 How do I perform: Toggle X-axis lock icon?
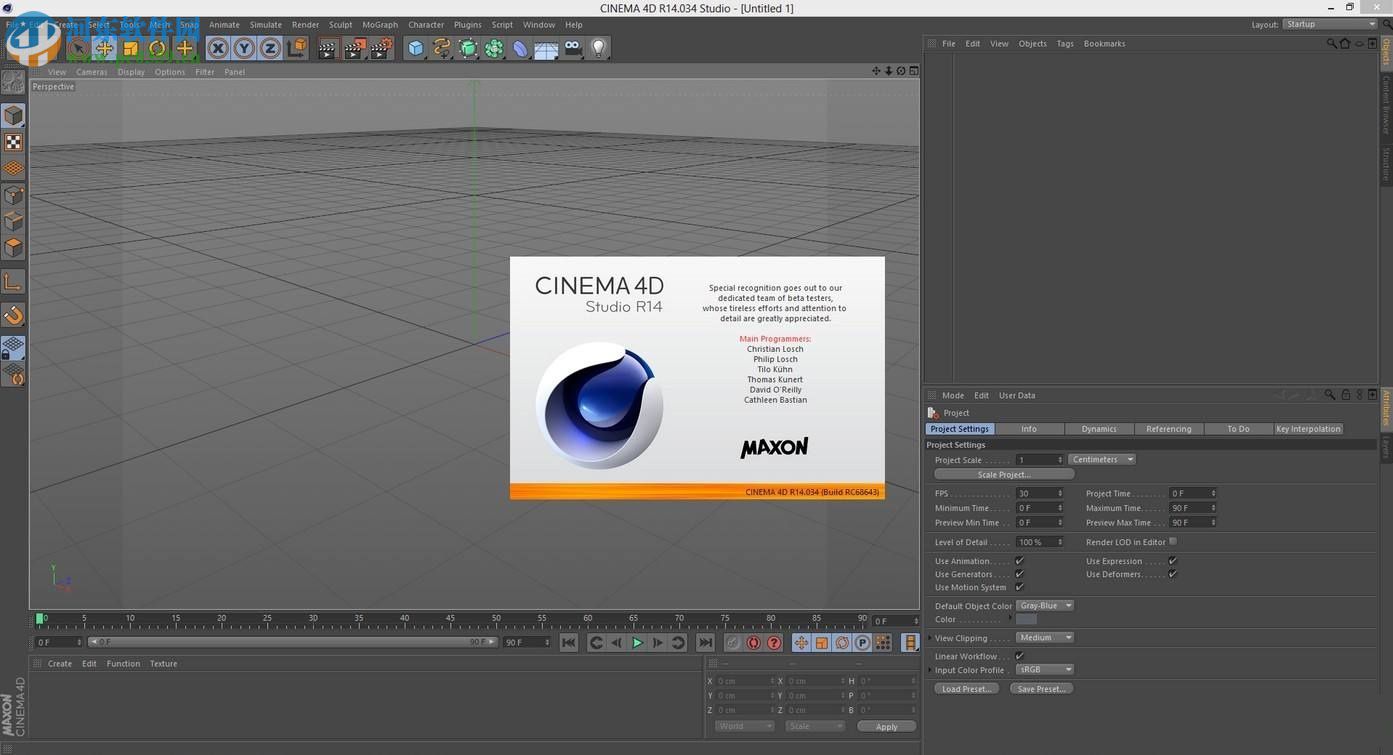coord(217,48)
